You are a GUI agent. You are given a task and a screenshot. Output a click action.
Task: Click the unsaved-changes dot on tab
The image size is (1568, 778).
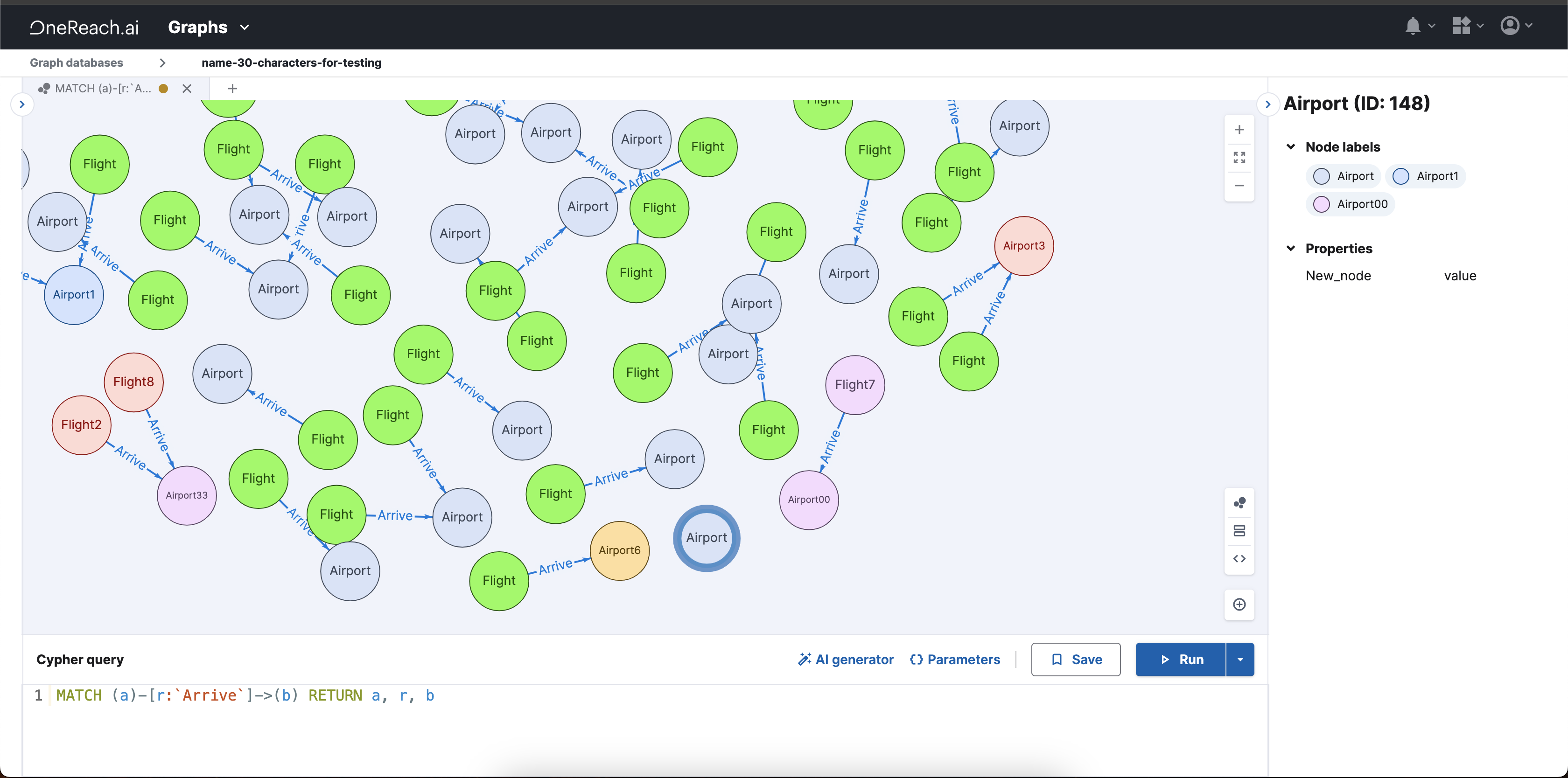pyautogui.click(x=163, y=89)
